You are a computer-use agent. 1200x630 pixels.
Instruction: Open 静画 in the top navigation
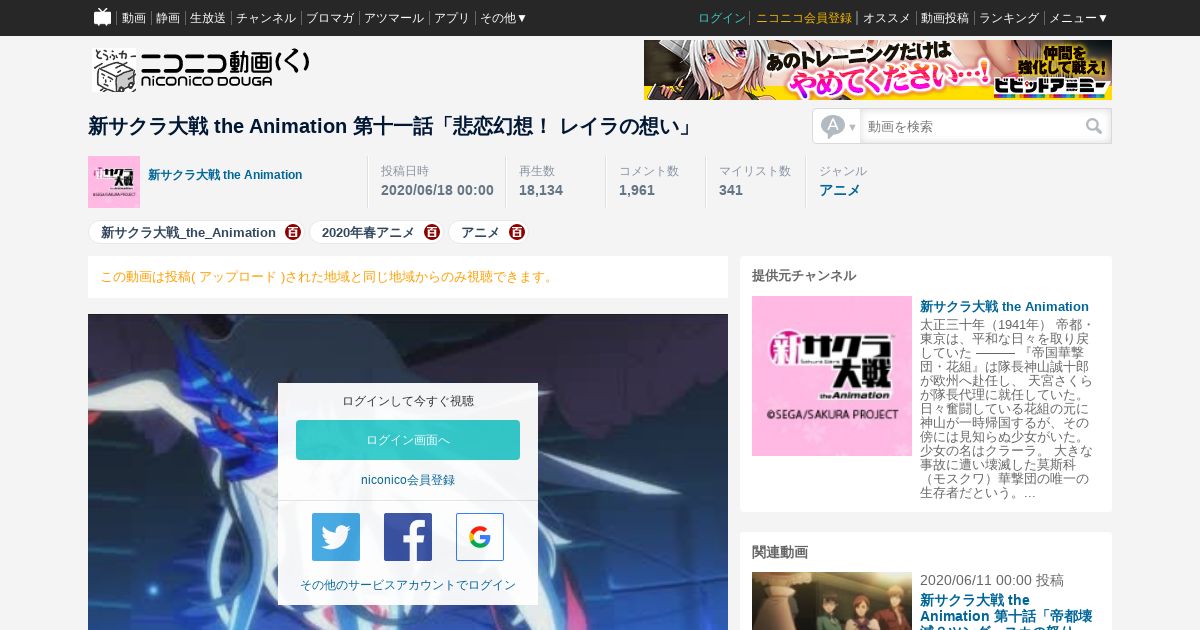click(168, 18)
